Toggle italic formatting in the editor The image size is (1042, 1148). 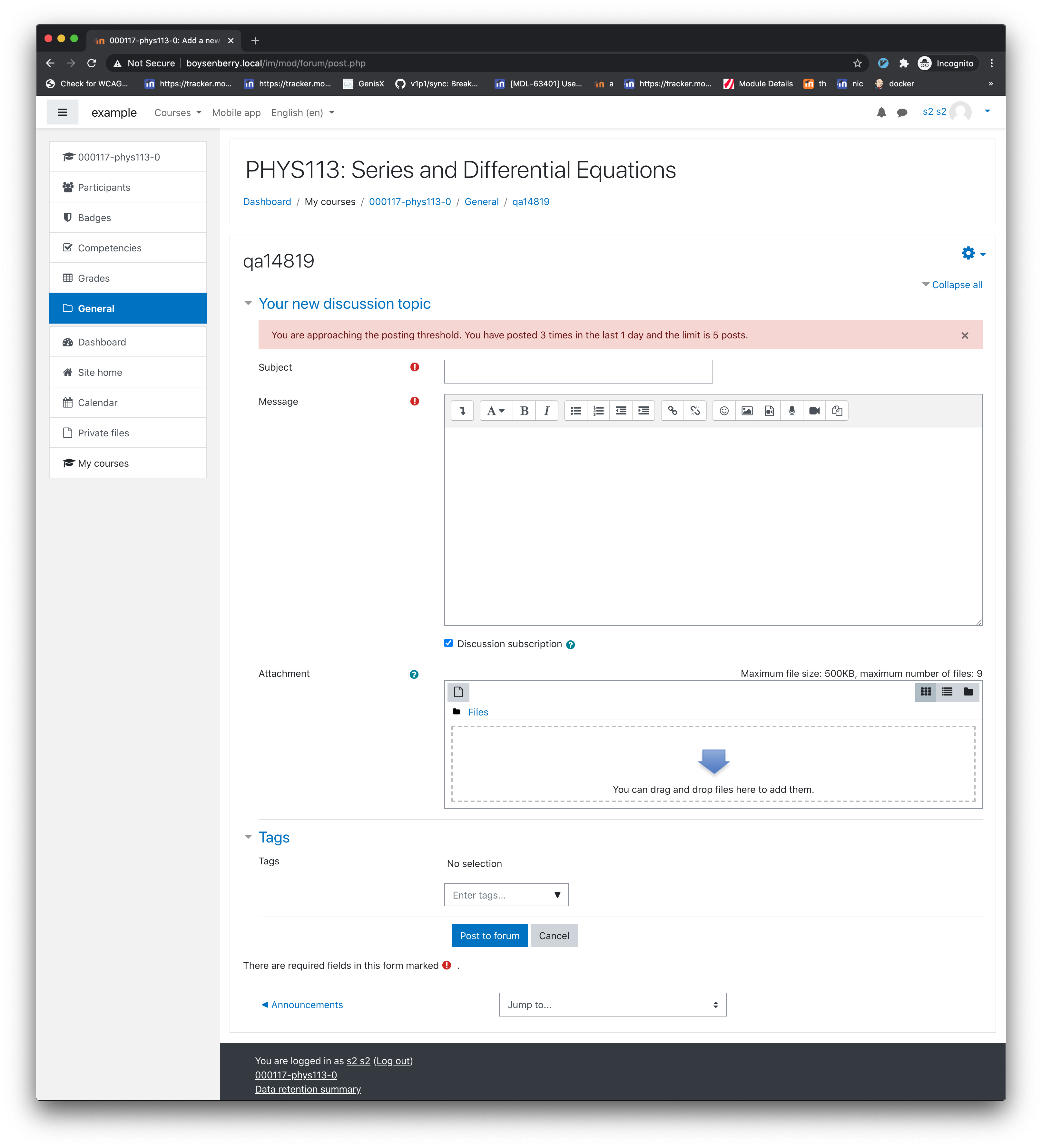546,411
